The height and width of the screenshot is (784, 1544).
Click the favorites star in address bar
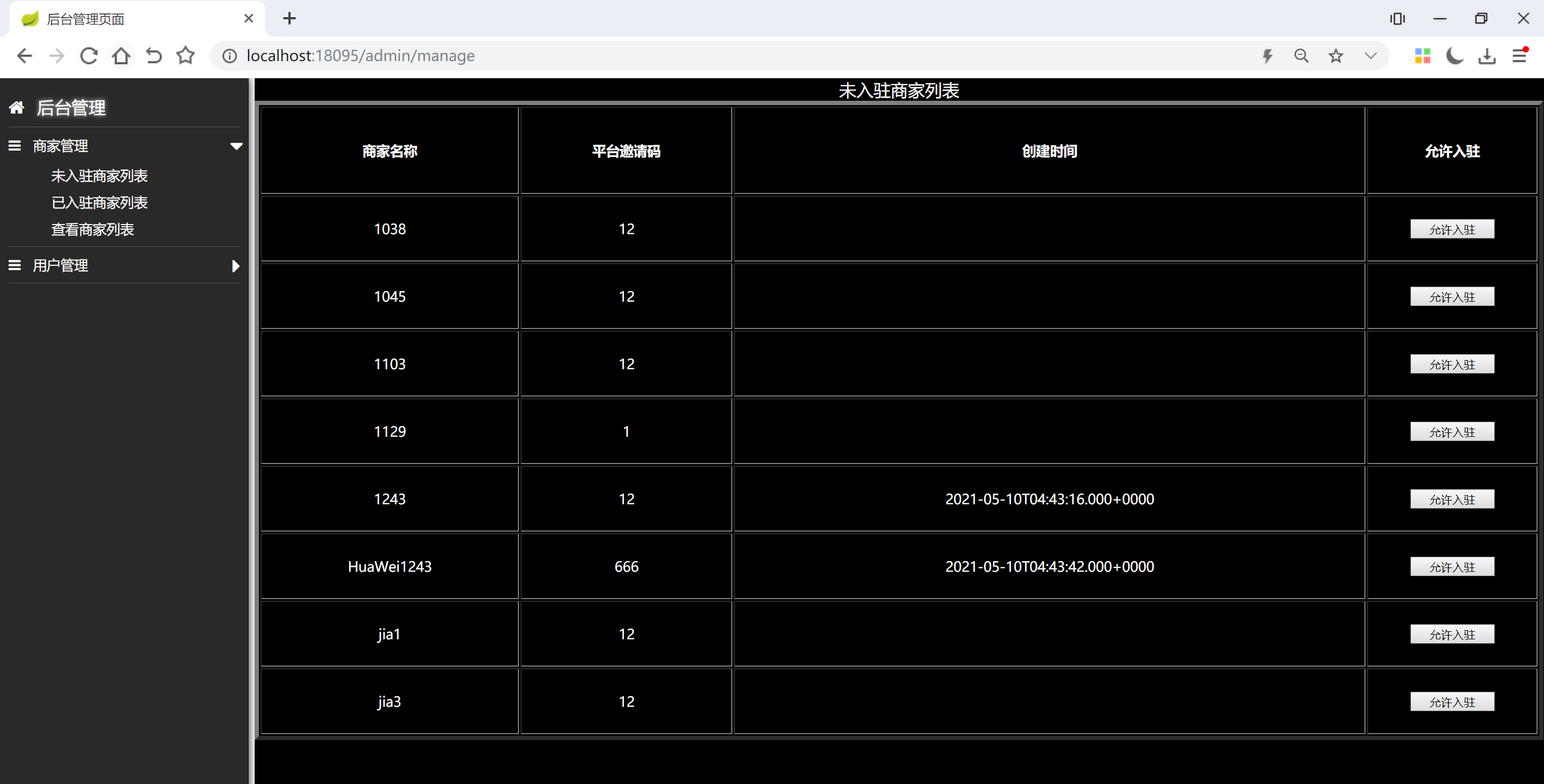tap(1336, 56)
